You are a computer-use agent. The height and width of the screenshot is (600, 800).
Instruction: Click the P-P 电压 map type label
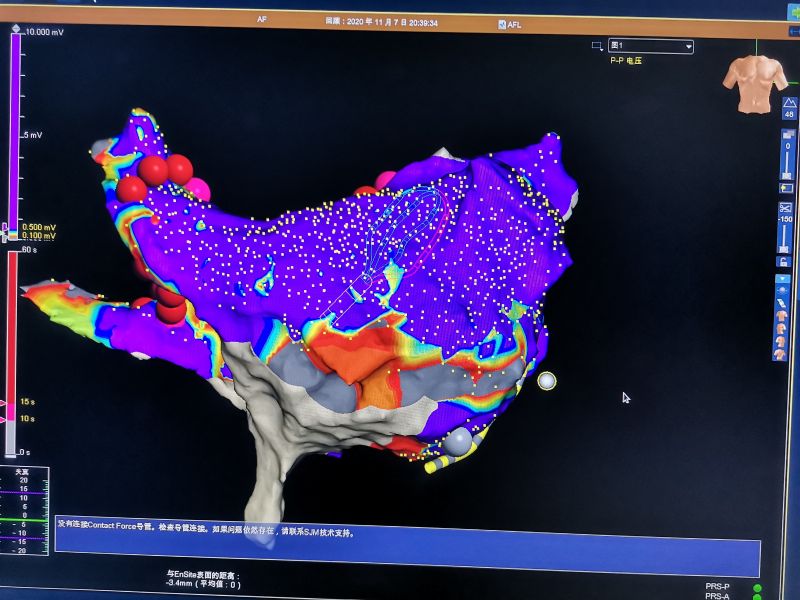pyautogui.click(x=630, y=60)
